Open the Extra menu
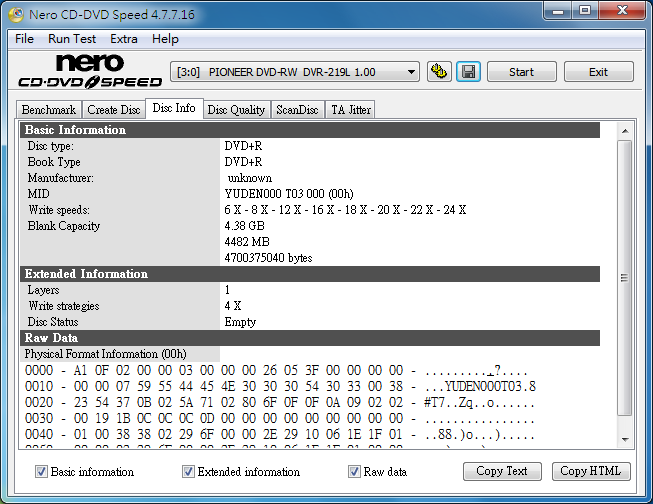This screenshot has height=504, width=653. (x=124, y=39)
